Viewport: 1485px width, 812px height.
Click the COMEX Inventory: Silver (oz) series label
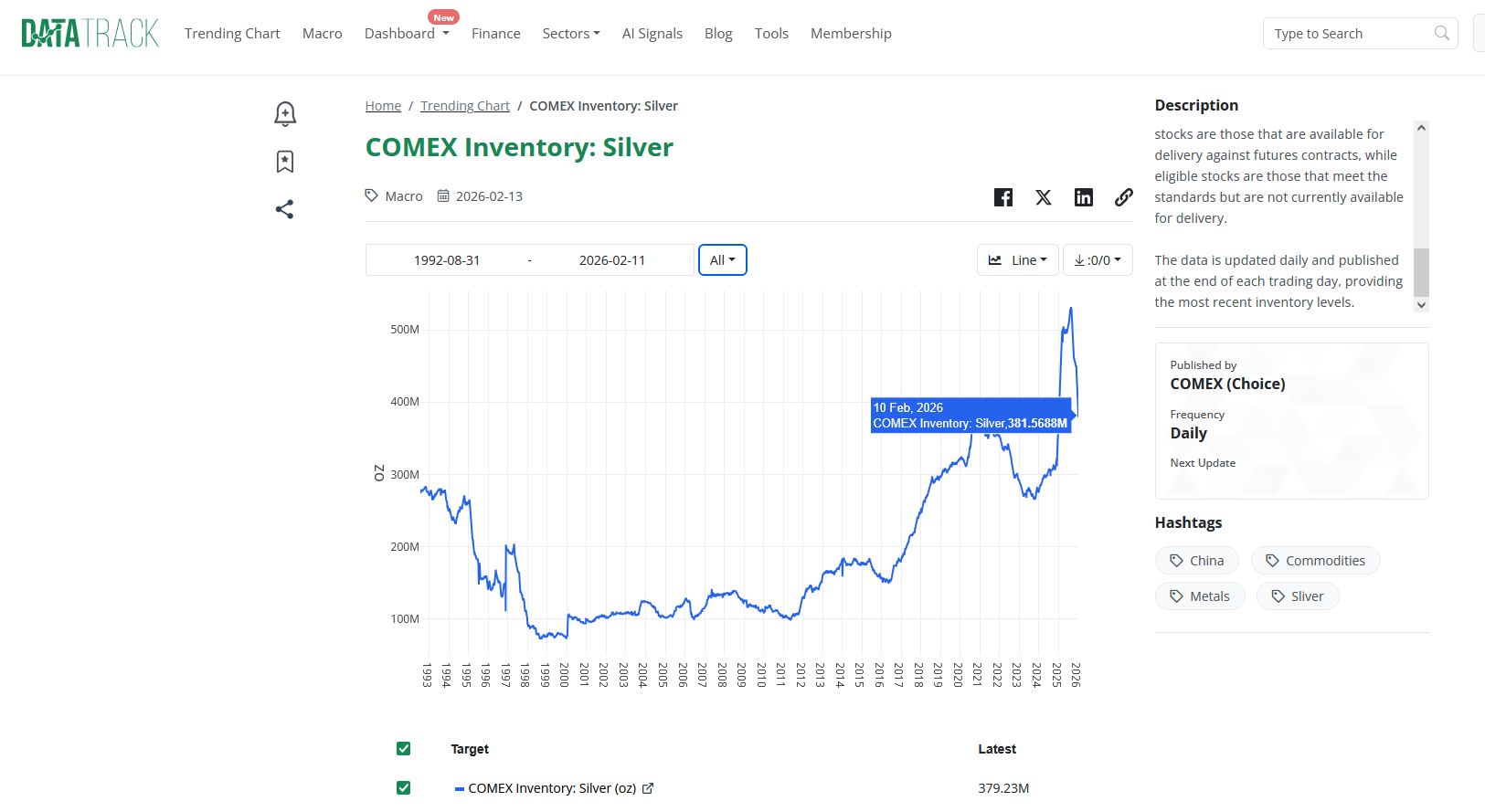[x=552, y=788]
